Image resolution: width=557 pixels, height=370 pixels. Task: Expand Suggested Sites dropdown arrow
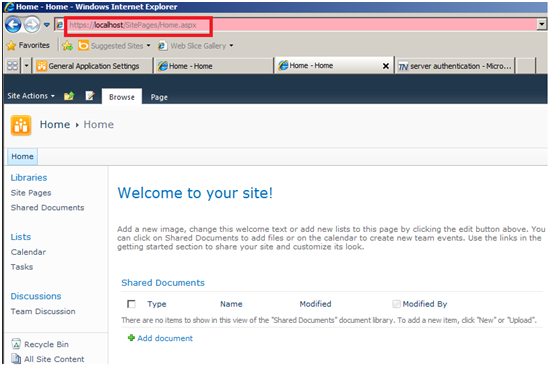click(148, 46)
